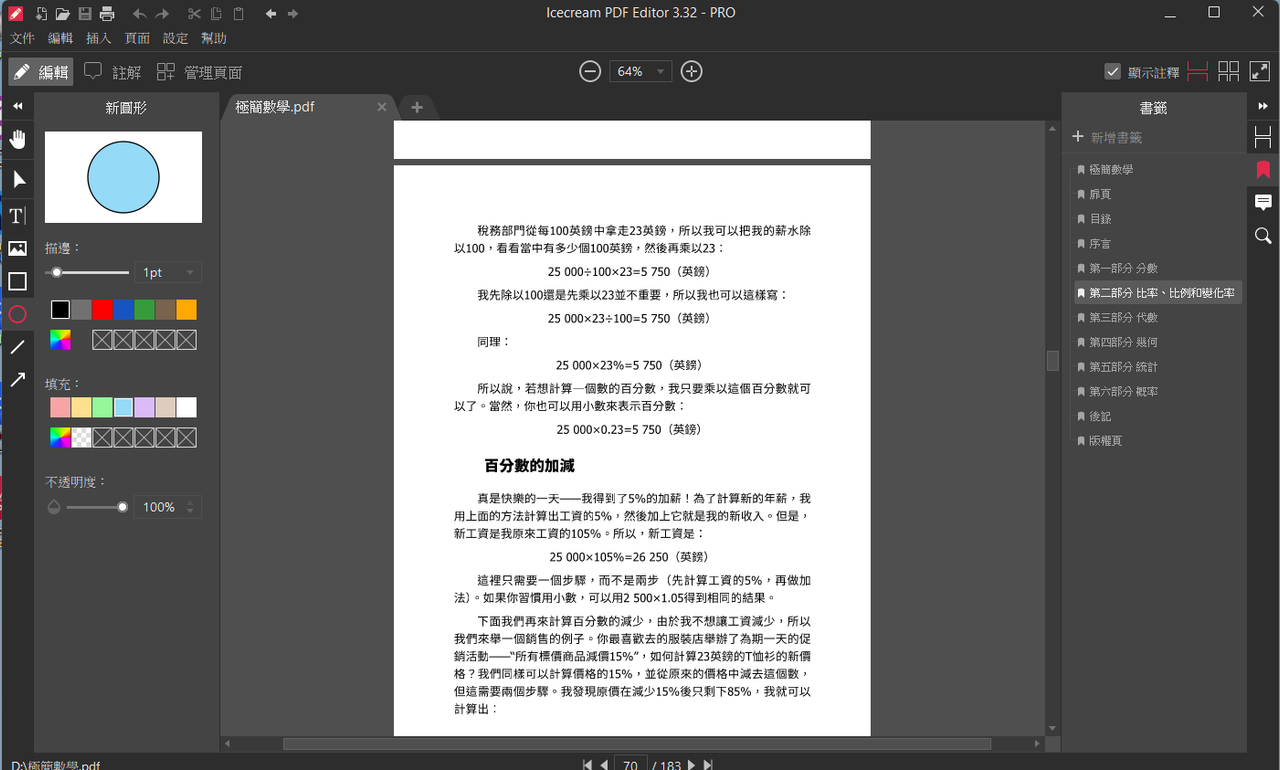
Task: Click the page number input field
Action: pos(629,765)
